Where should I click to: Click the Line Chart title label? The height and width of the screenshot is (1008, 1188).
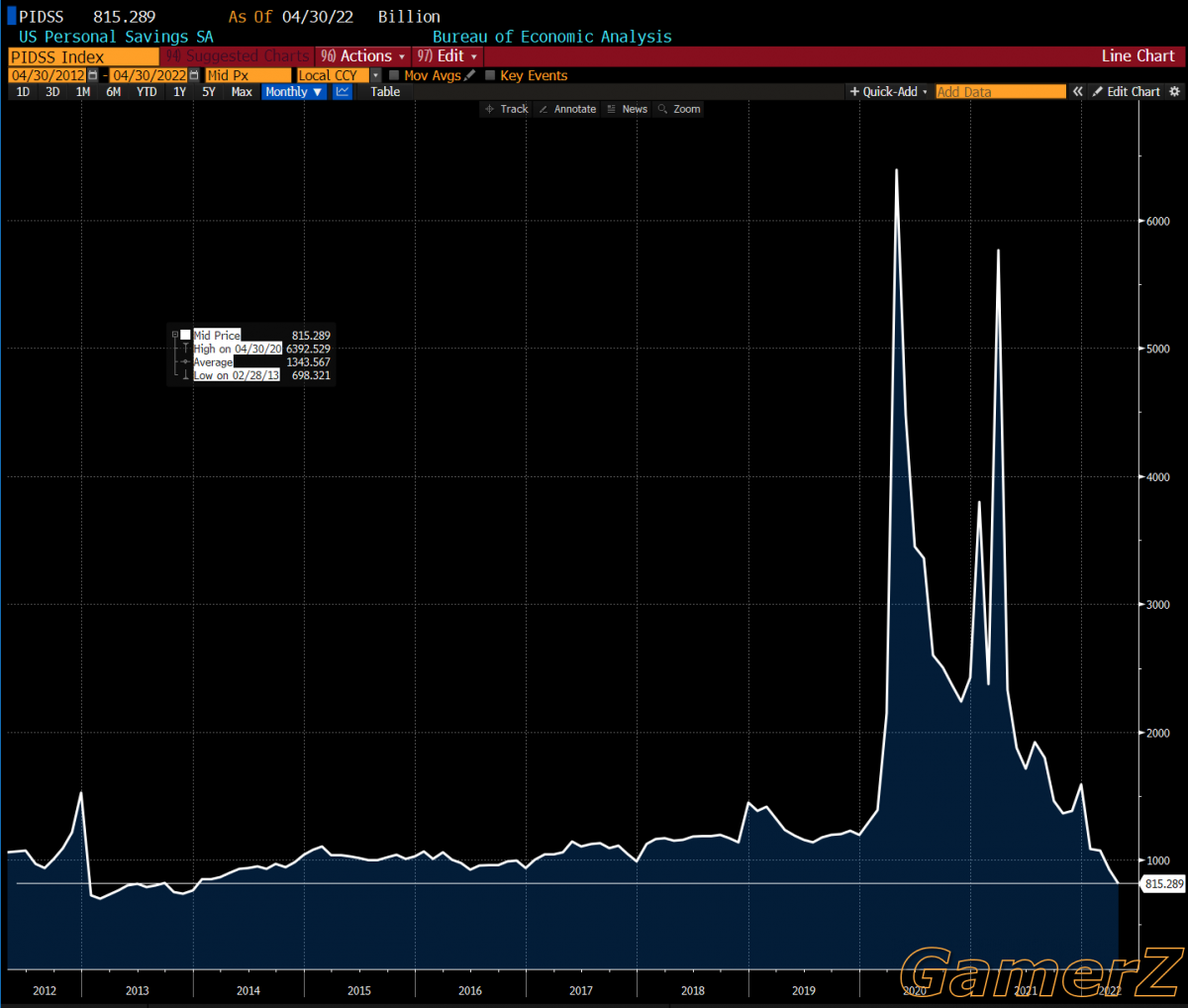point(1138,56)
